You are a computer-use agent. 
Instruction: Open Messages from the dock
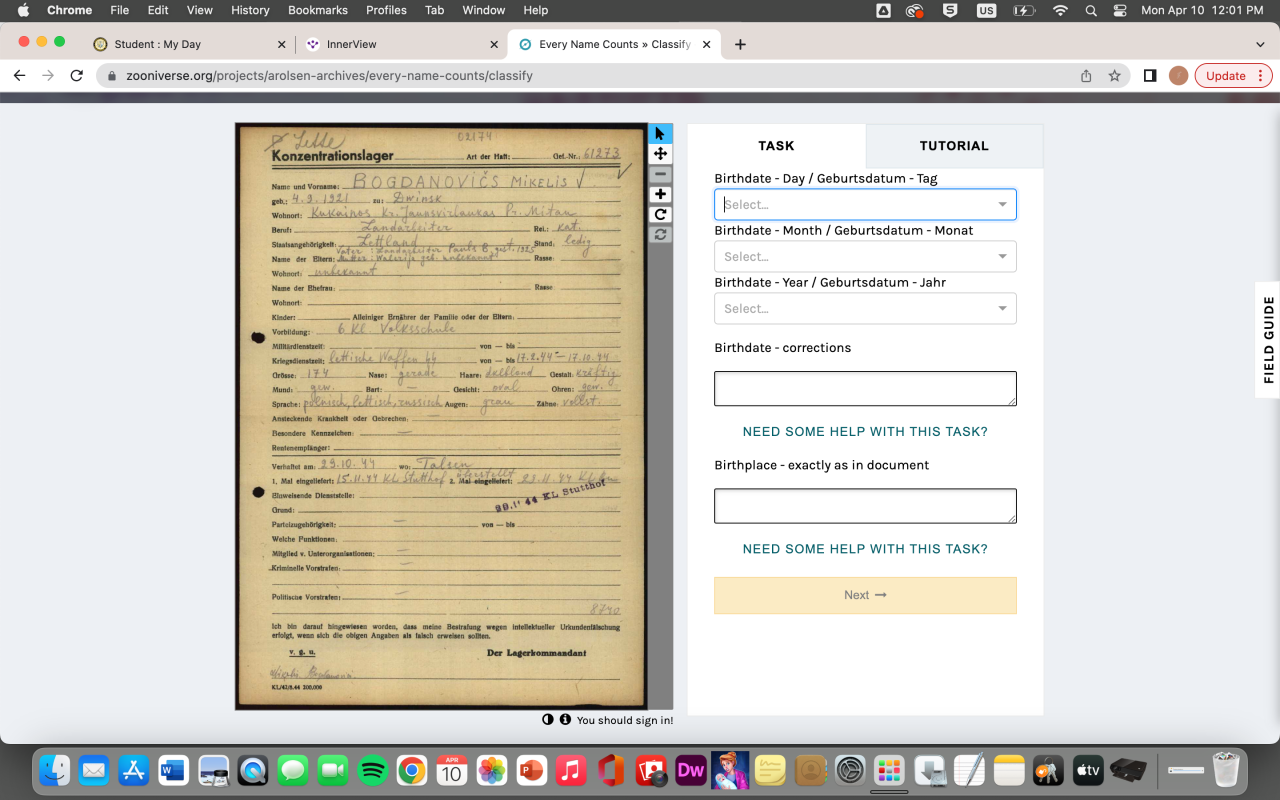292,771
